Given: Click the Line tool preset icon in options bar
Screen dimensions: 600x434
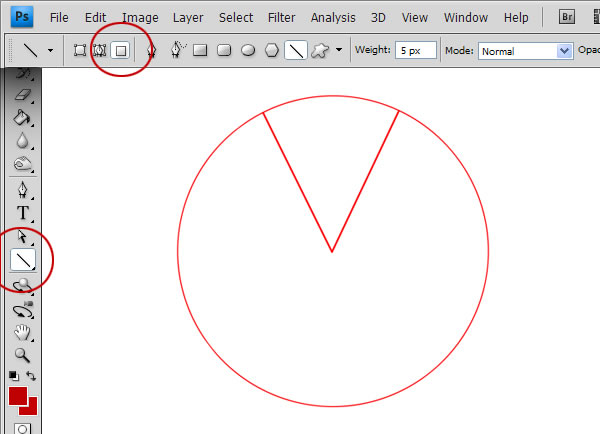Looking at the screenshot, I should click(31, 50).
